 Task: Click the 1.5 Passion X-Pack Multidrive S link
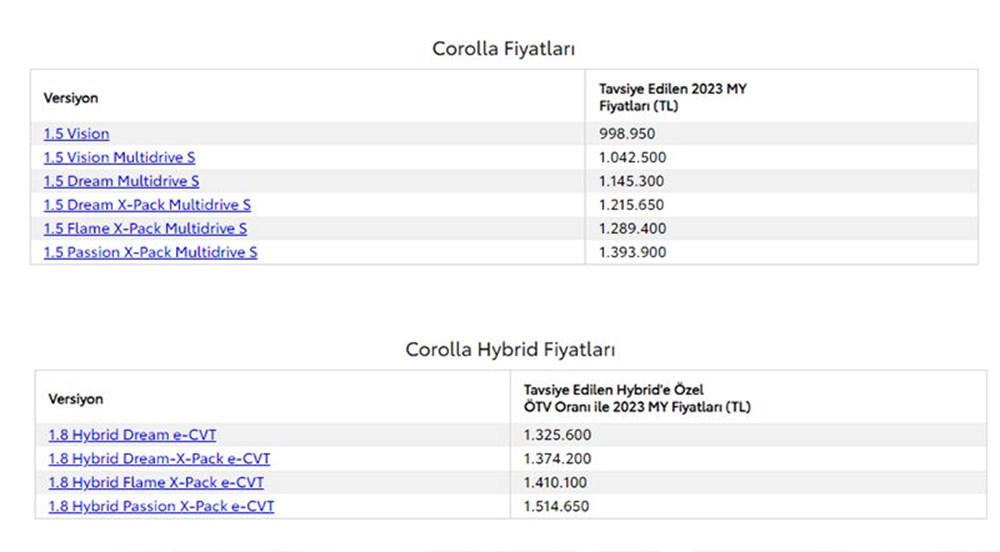pyautogui.click(x=150, y=252)
